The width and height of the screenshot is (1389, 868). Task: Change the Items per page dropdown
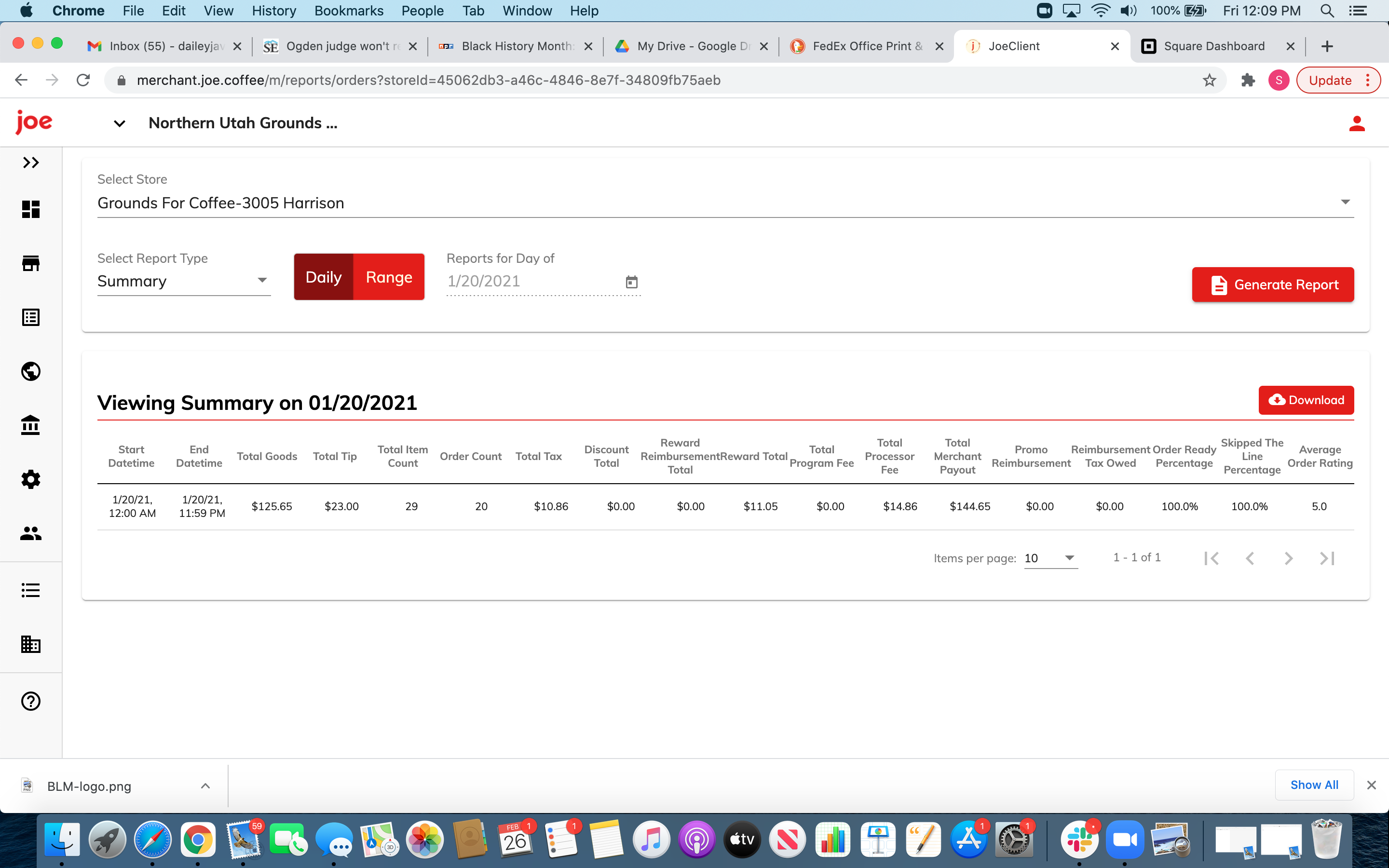(1050, 558)
